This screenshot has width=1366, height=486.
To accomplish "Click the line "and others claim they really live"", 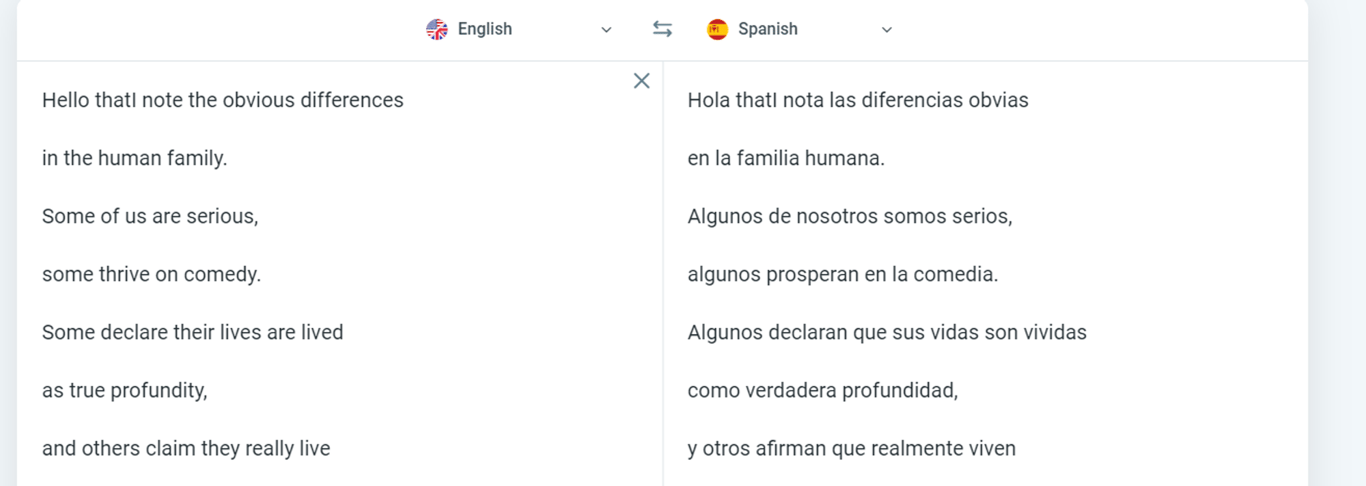I will pos(186,448).
